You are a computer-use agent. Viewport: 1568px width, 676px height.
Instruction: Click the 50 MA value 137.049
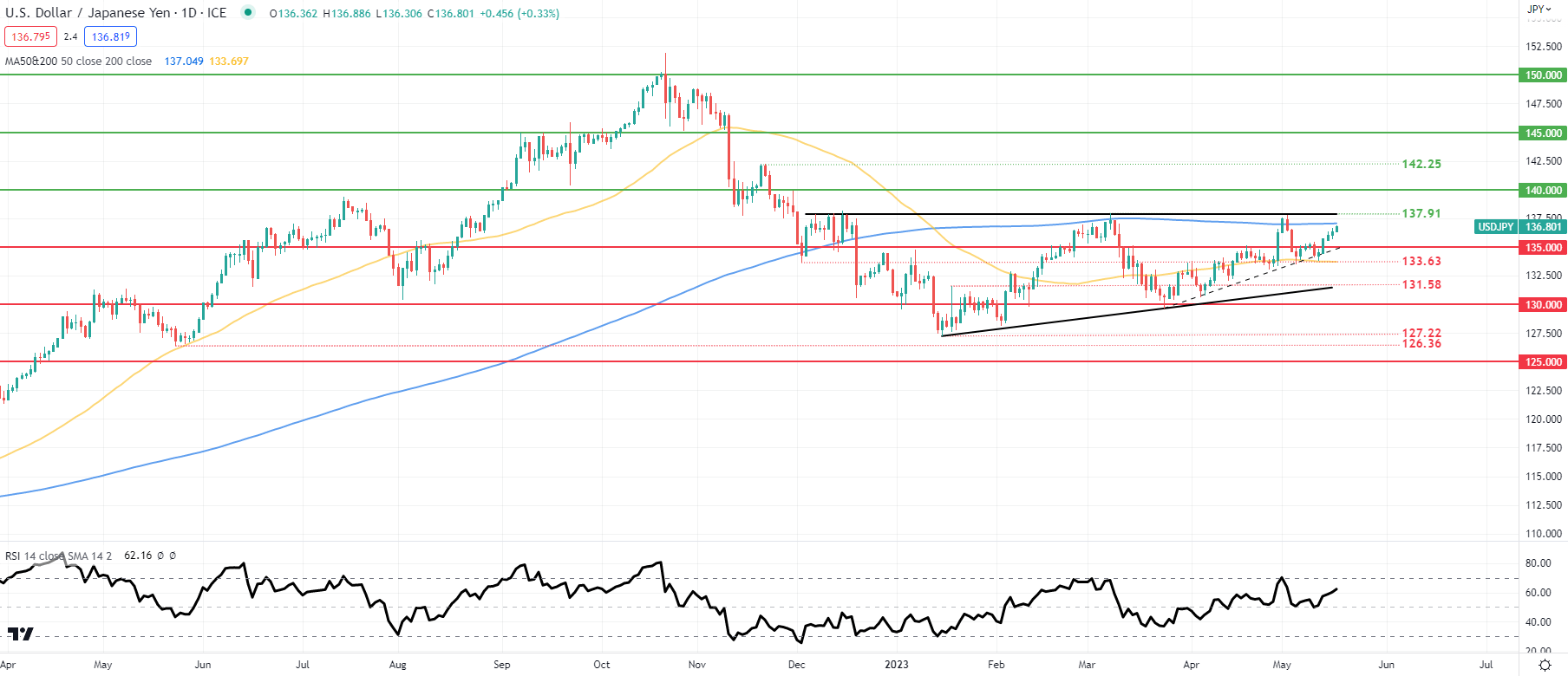tap(184, 62)
